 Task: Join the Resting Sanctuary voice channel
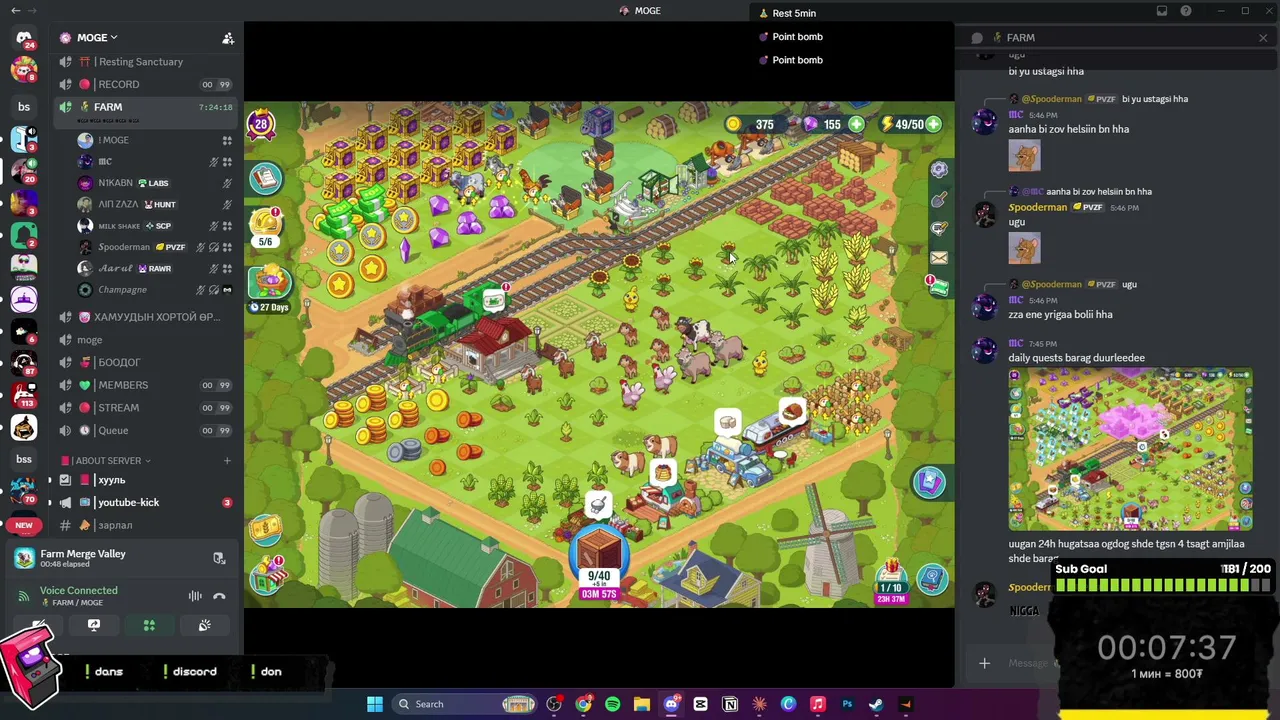click(x=146, y=62)
